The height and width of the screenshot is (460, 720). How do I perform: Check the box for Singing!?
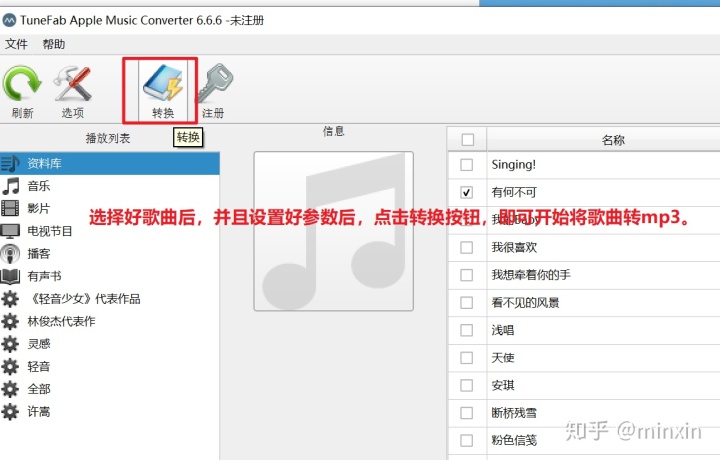(x=467, y=164)
